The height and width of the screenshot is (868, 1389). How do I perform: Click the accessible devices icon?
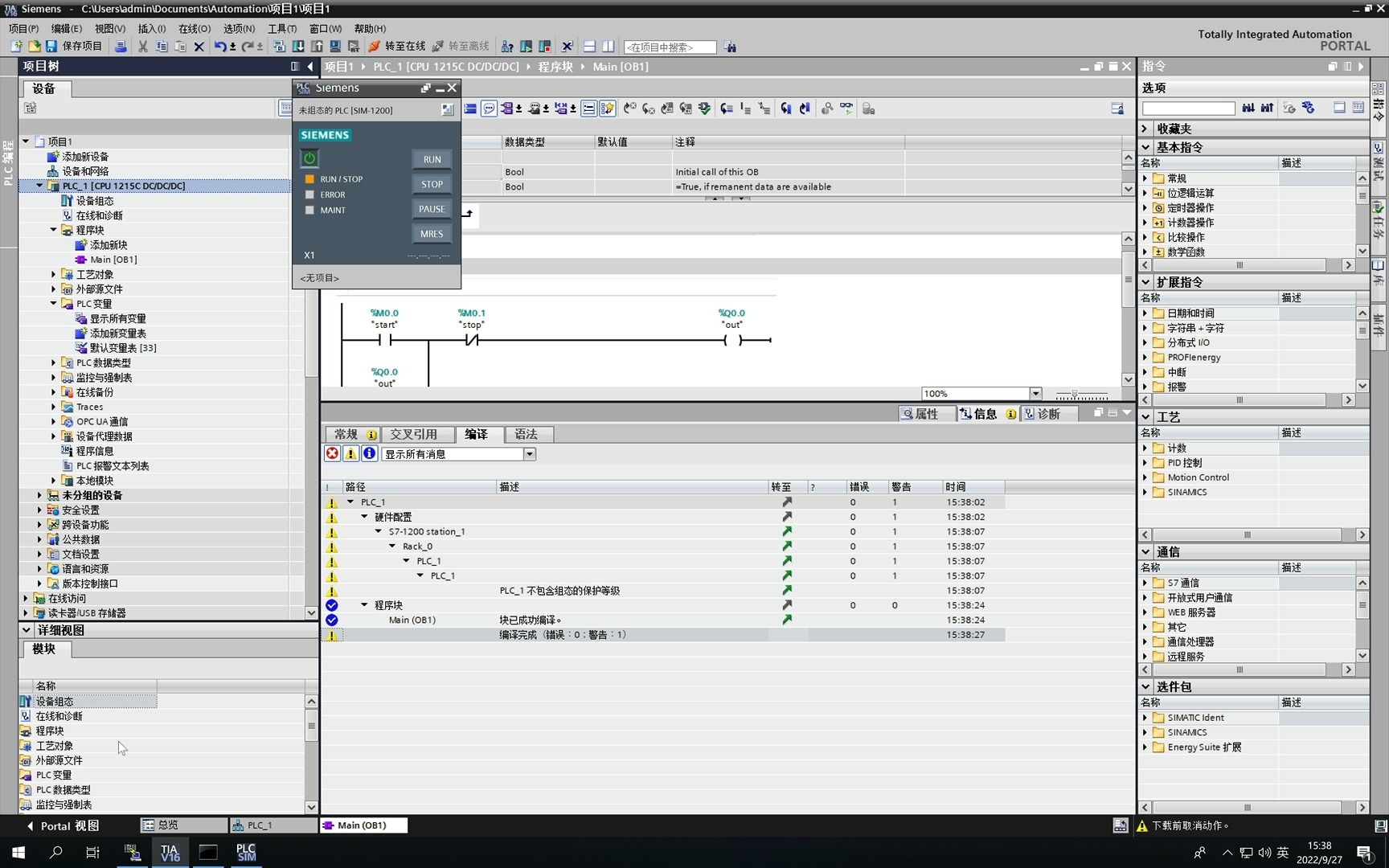[x=507, y=47]
